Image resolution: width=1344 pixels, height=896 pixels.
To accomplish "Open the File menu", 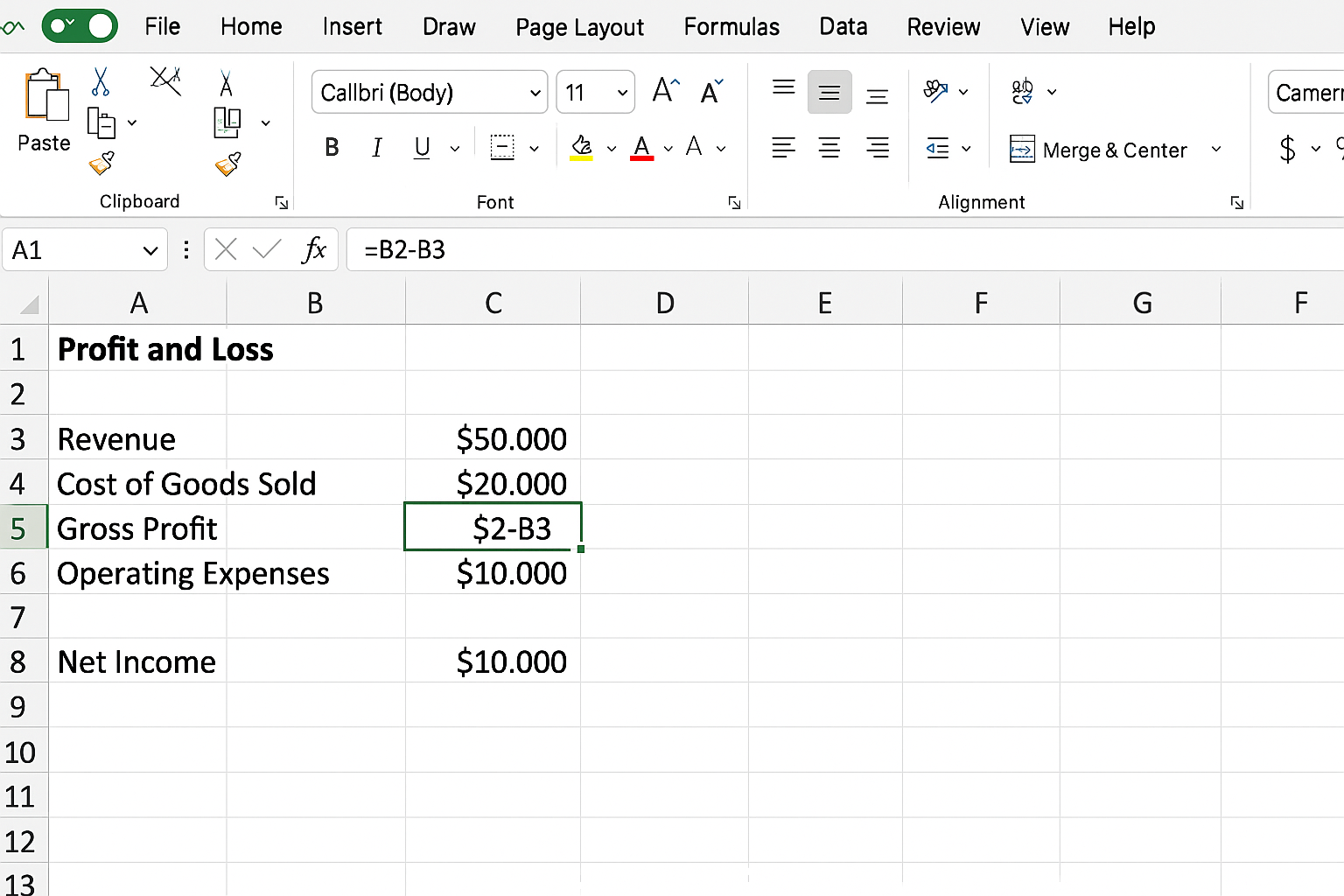I will [x=163, y=26].
